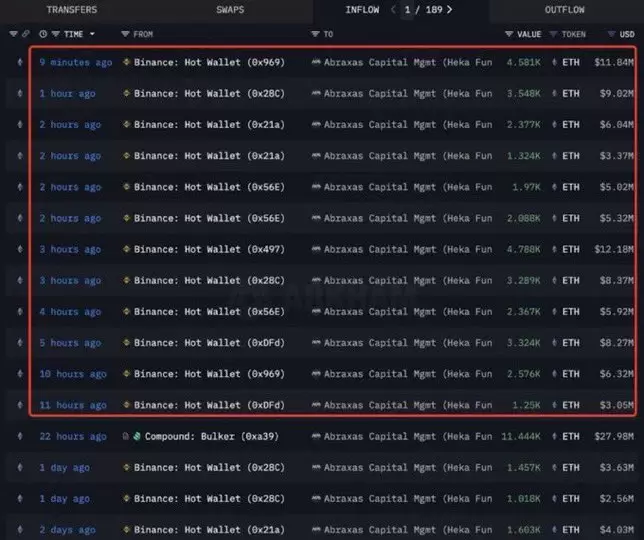Image resolution: width=644 pixels, height=540 pixels.
Task: Click ETH token icon on the 4.581K row
Action: click(554, 62)
